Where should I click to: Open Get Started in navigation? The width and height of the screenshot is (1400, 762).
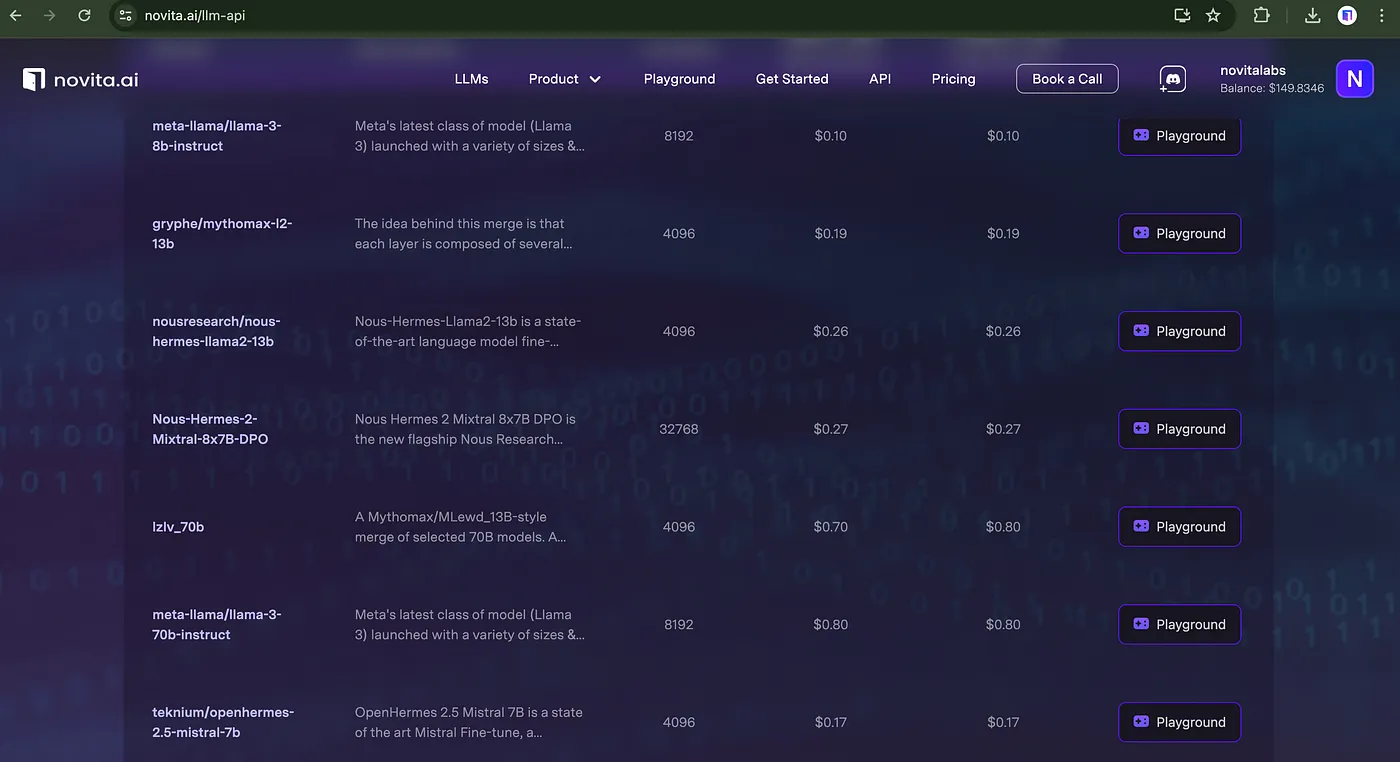point(792,79)
